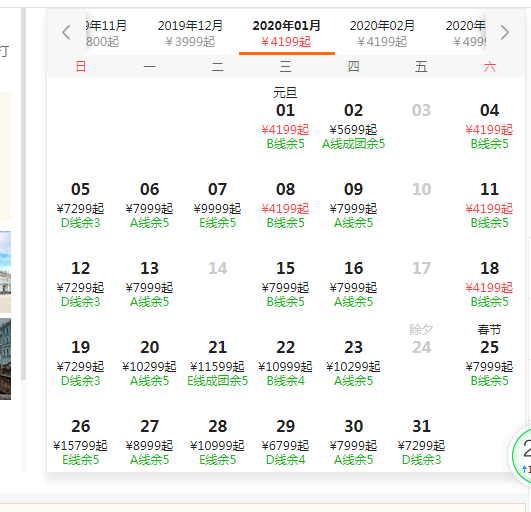Select date 29 D线余4
The width and height of the screenshot is (531, 512).
[285, 442]
